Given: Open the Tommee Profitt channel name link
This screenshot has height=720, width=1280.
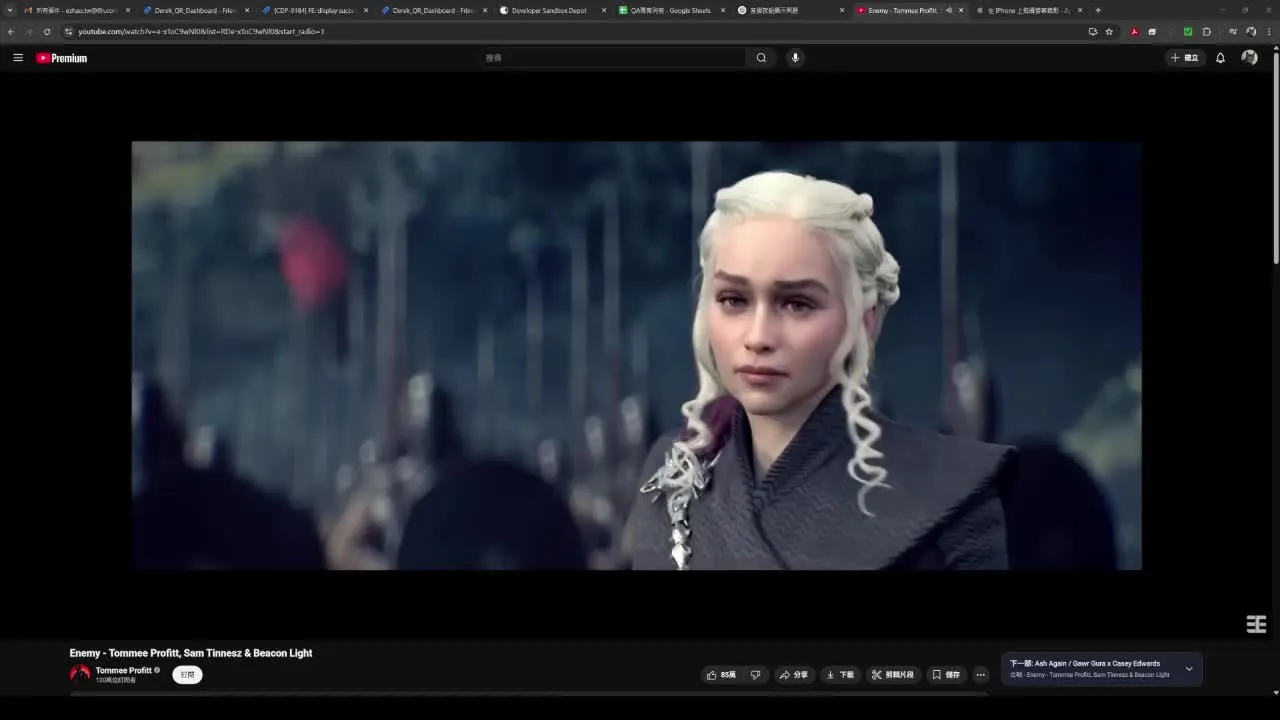Looking at the screenshot, I should tap(124, 670).
